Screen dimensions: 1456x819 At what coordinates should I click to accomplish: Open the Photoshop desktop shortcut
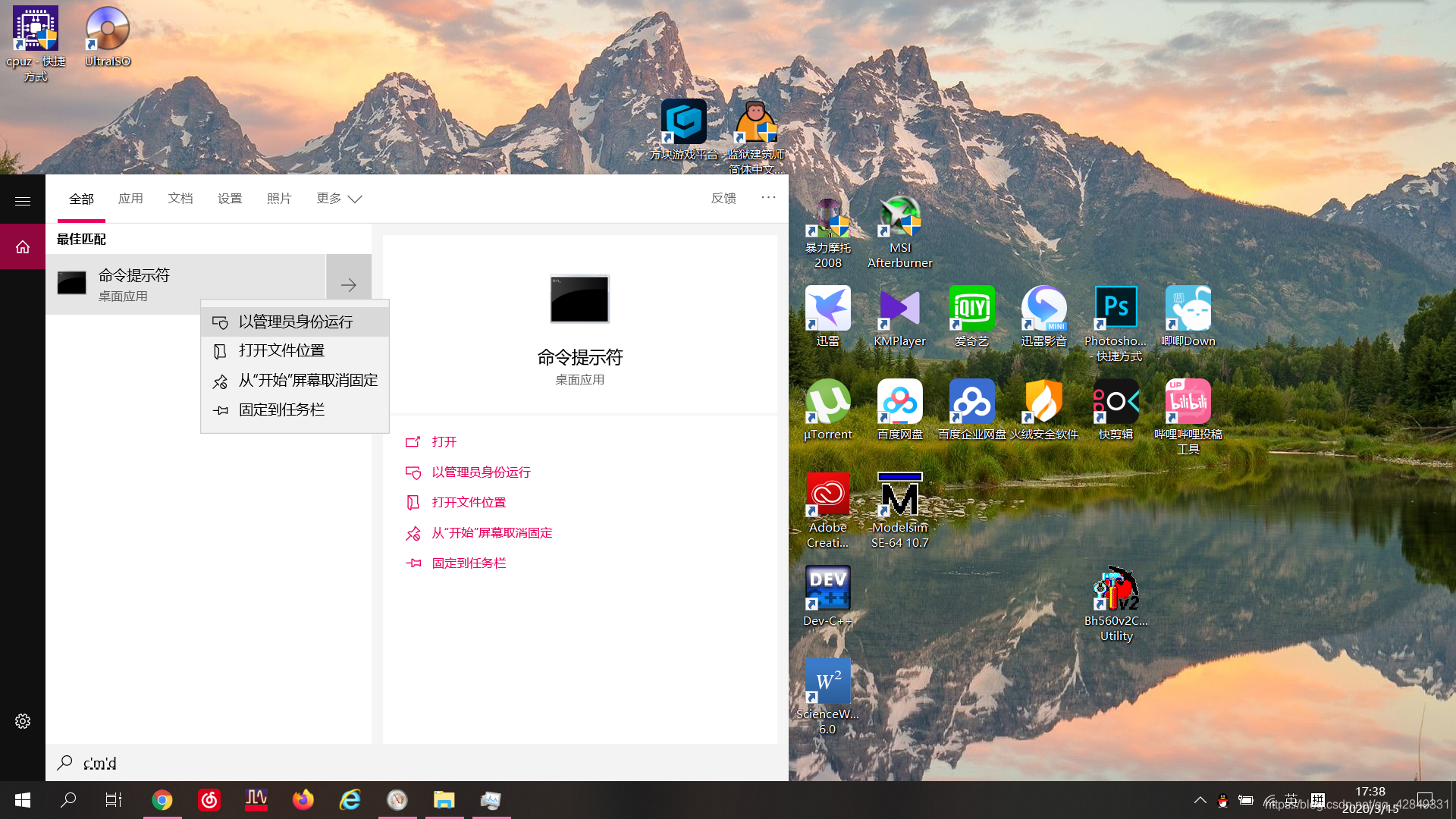(x=1116, y=309)
